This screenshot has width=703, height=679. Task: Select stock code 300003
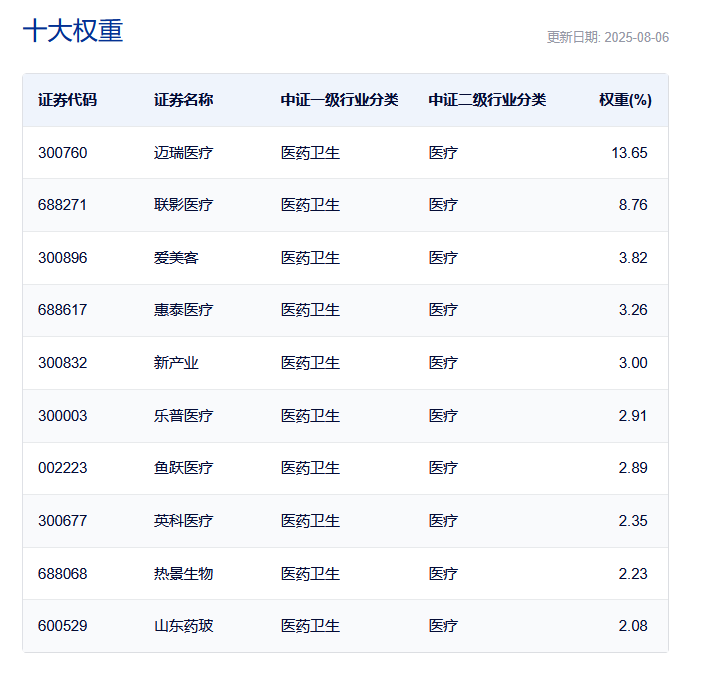62,416
